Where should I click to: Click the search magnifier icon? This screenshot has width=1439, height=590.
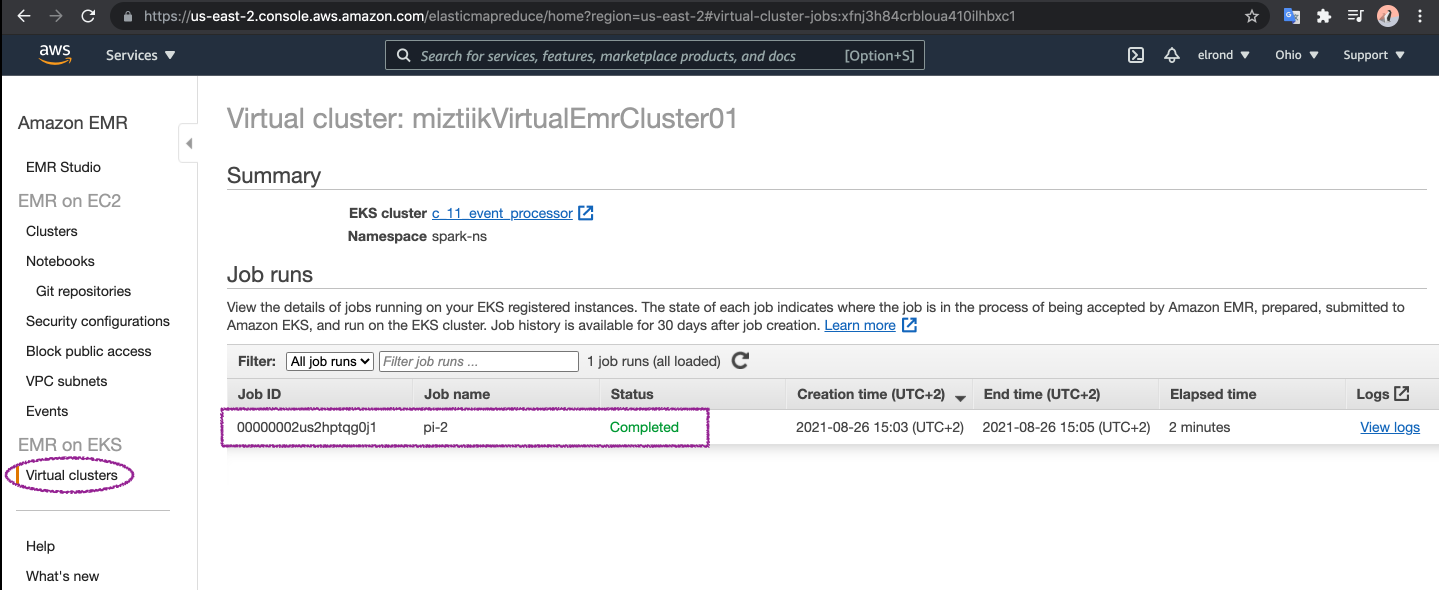click(404, 56)
